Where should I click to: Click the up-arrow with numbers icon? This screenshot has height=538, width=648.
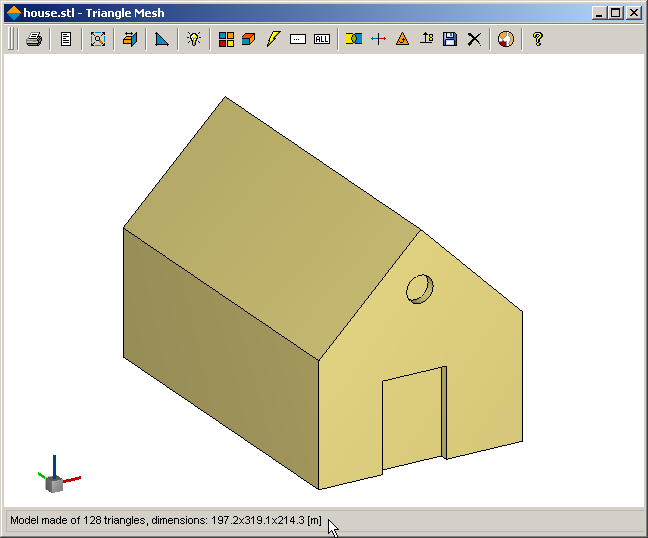[x=426, y=39]
